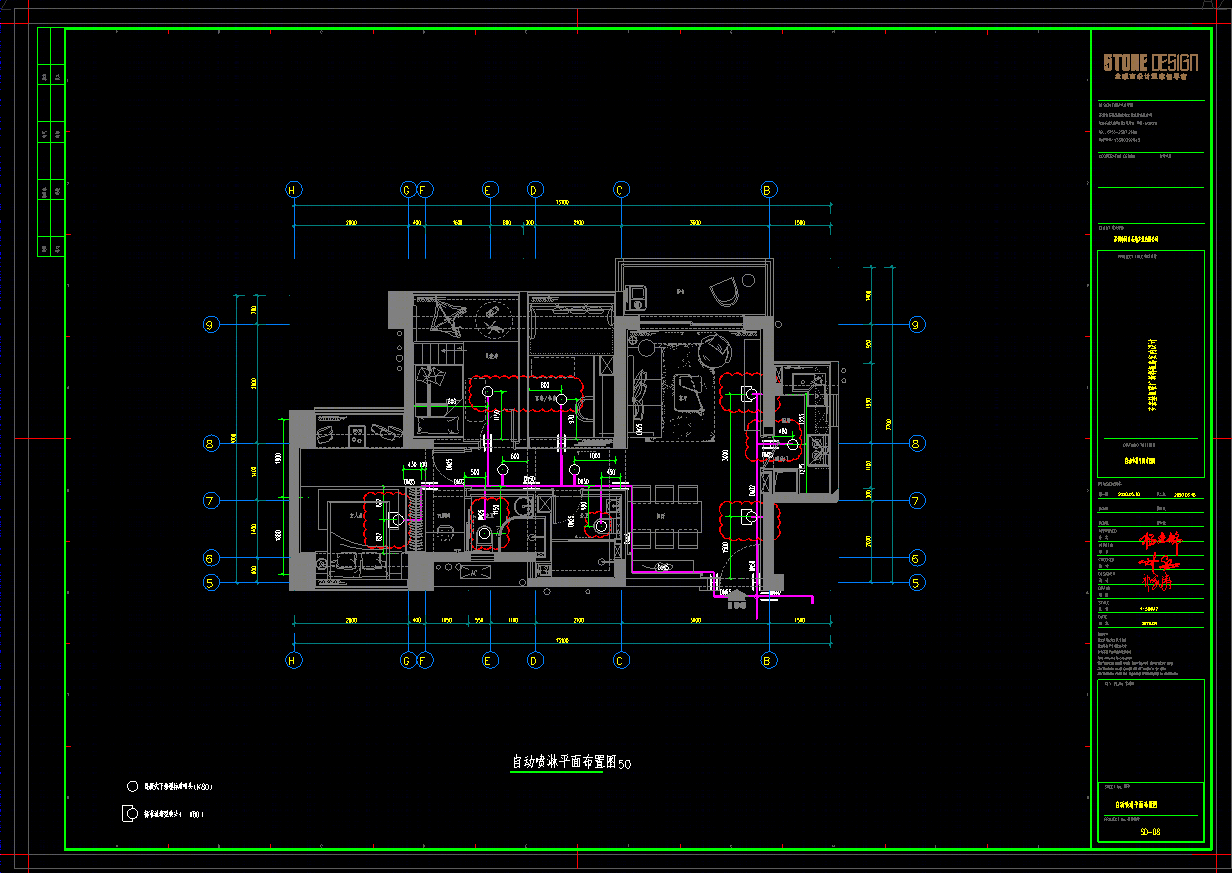Click the top grid axis bubble H
This screenshot has height=873, width=1232.
[293, 189]
